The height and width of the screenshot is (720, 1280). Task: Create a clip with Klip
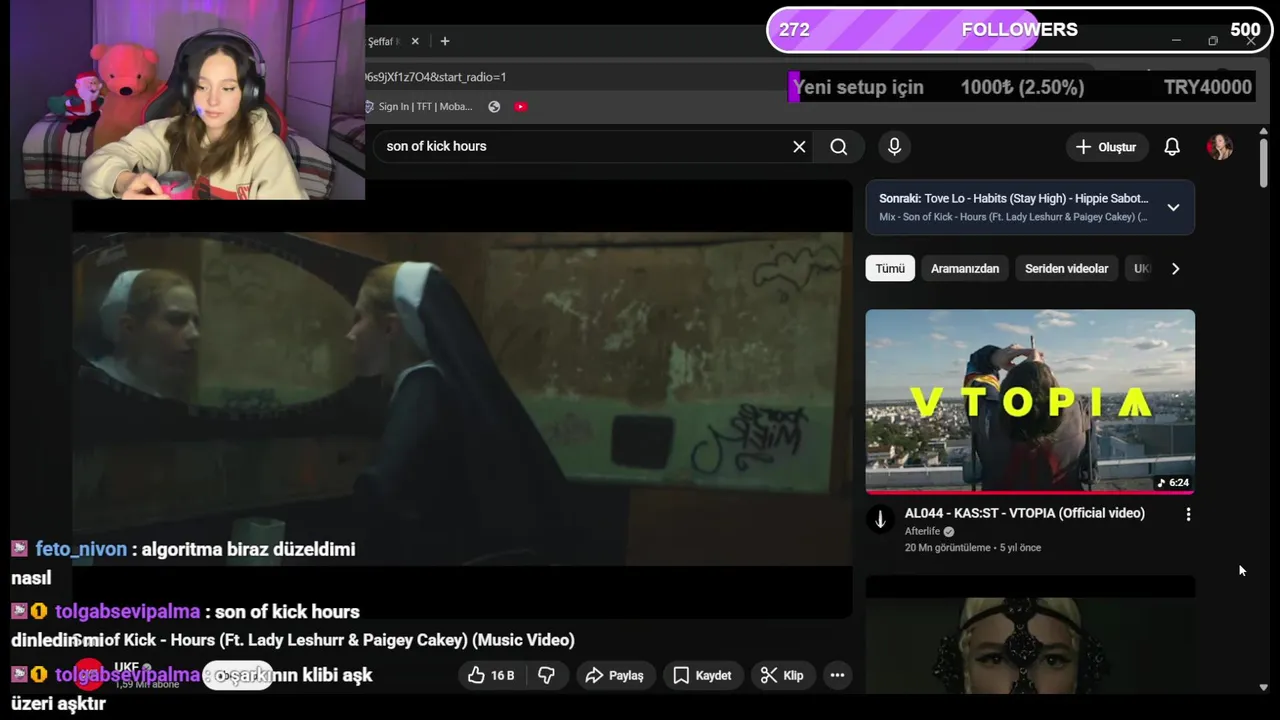pyautogui.click(x=782, y=676)
